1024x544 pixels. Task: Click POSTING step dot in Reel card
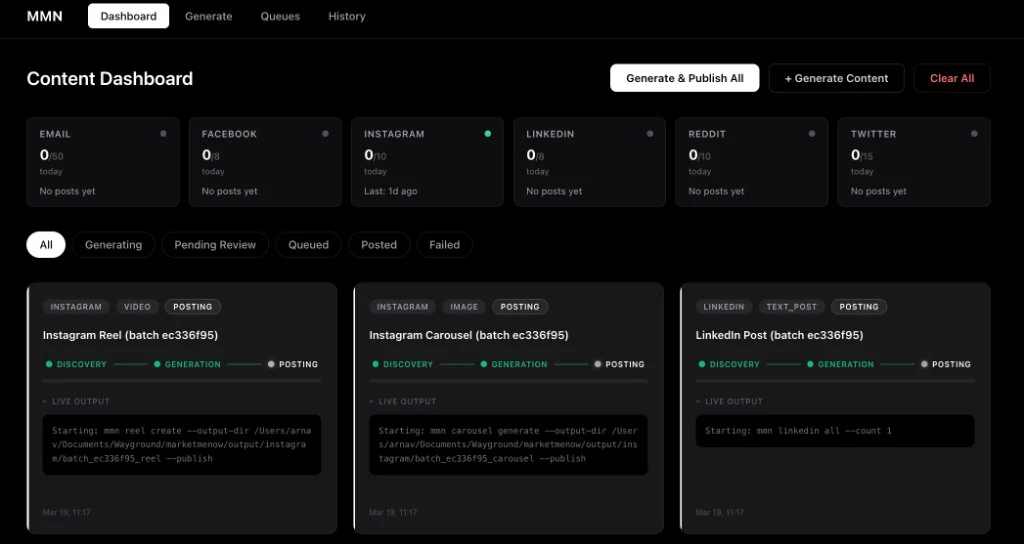(x=271, y=364)
